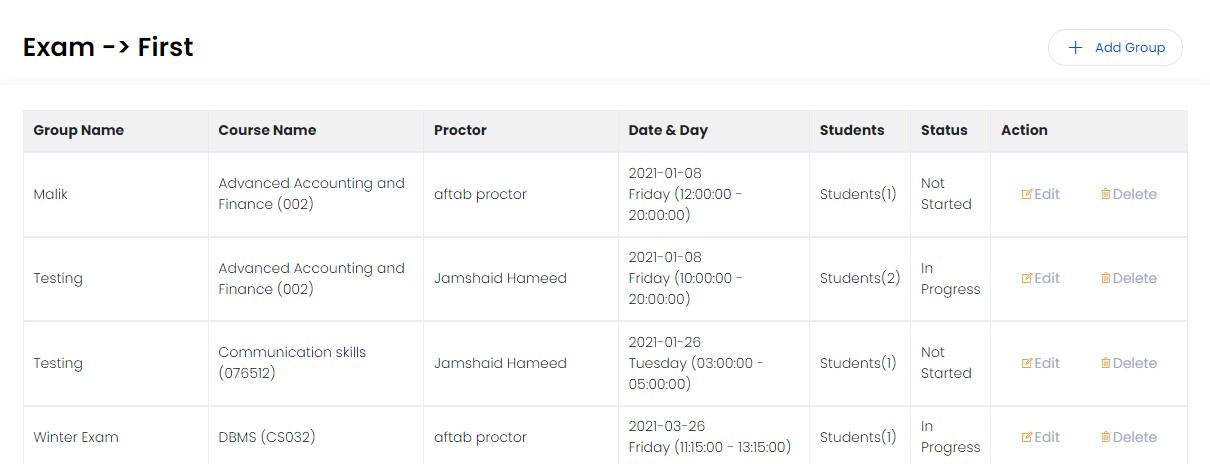This screenshot has width=1210, height=464.
Task: Open Students(2) for Testing group
Action: (860, 278)
